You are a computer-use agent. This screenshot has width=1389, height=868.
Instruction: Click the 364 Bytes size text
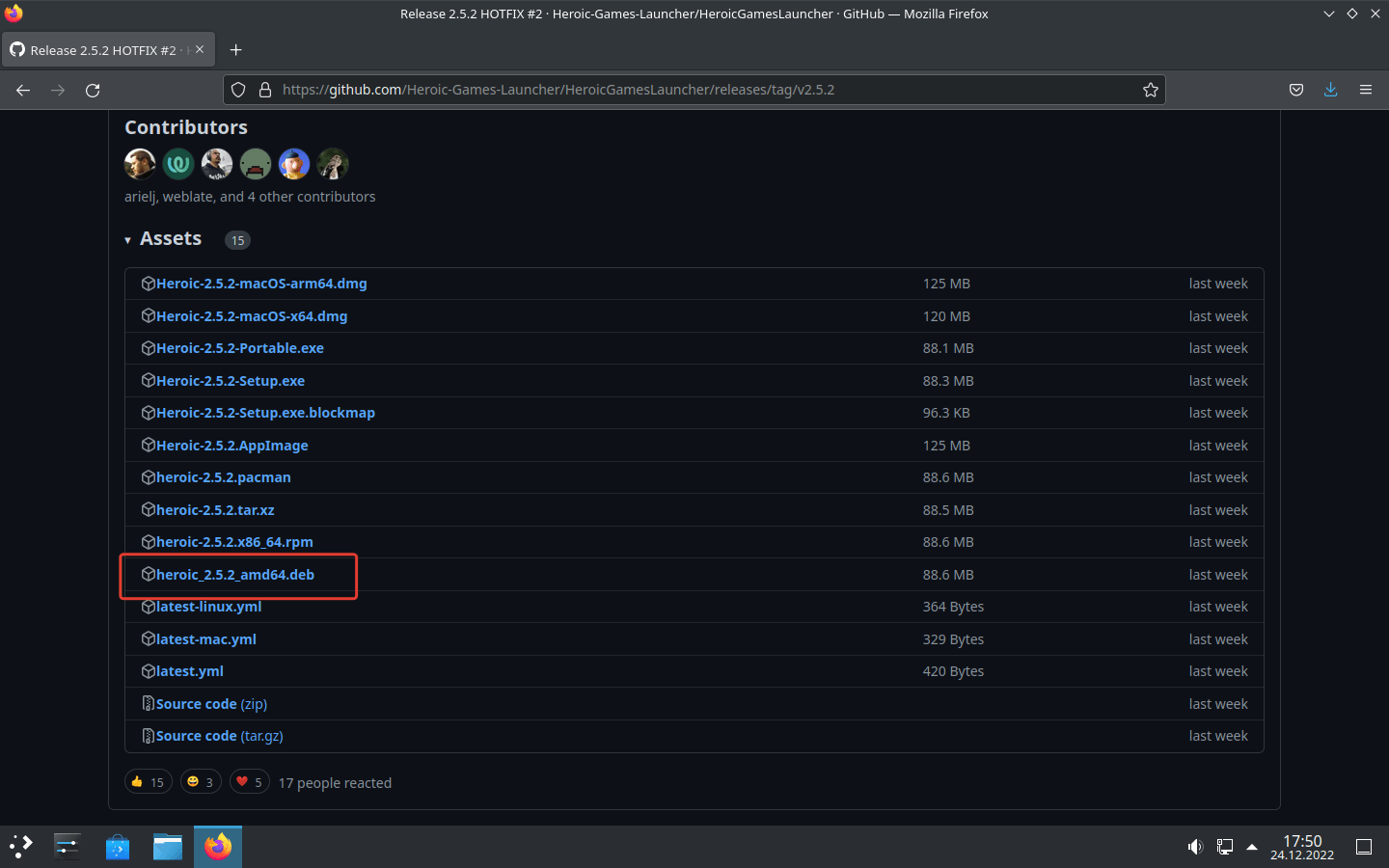(x=953, y=607)
